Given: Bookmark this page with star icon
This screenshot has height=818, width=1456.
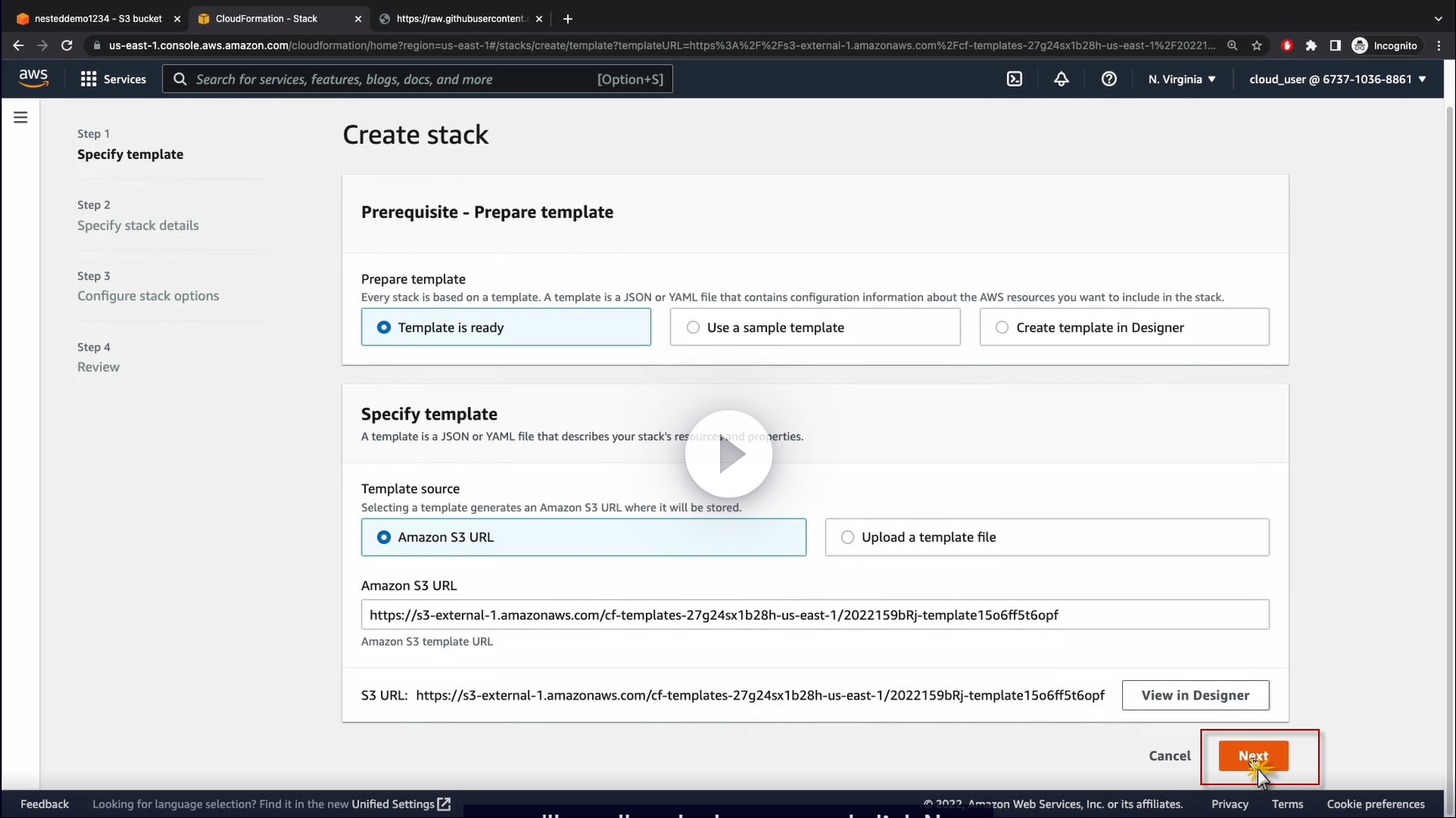Looking at the screenshot, I should click(1257, 45).
